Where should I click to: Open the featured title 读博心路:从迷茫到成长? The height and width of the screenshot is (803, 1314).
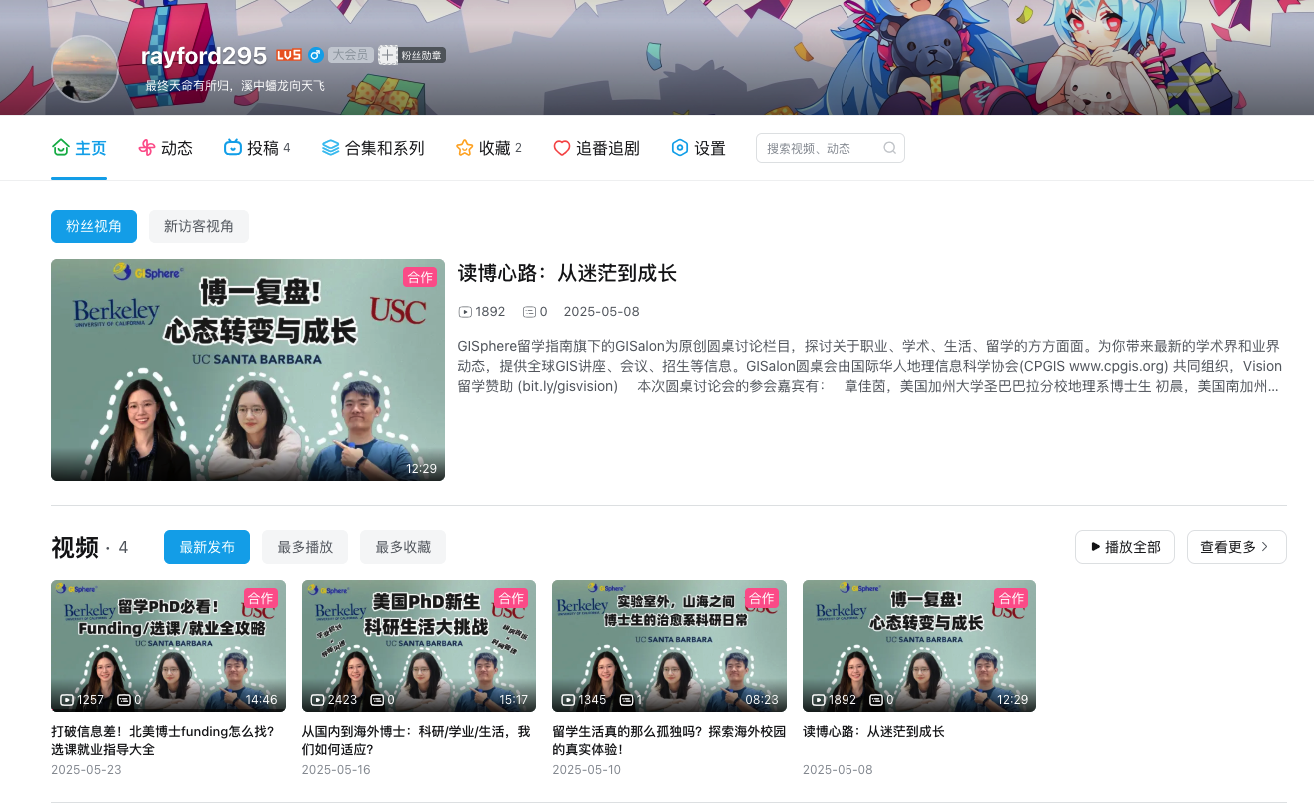point(567,273)
